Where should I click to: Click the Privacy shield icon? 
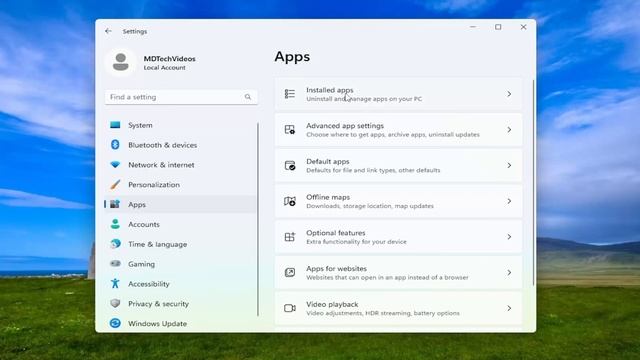point(115,303)
